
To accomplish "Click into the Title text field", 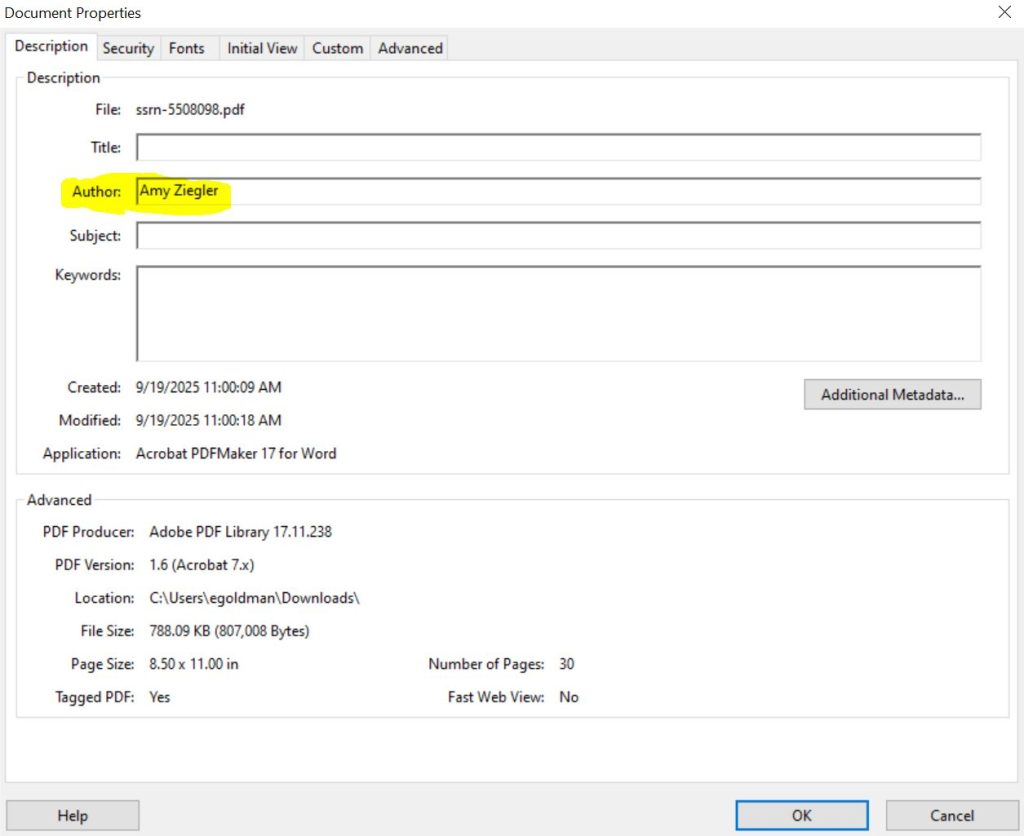I will tap(558, 148).
